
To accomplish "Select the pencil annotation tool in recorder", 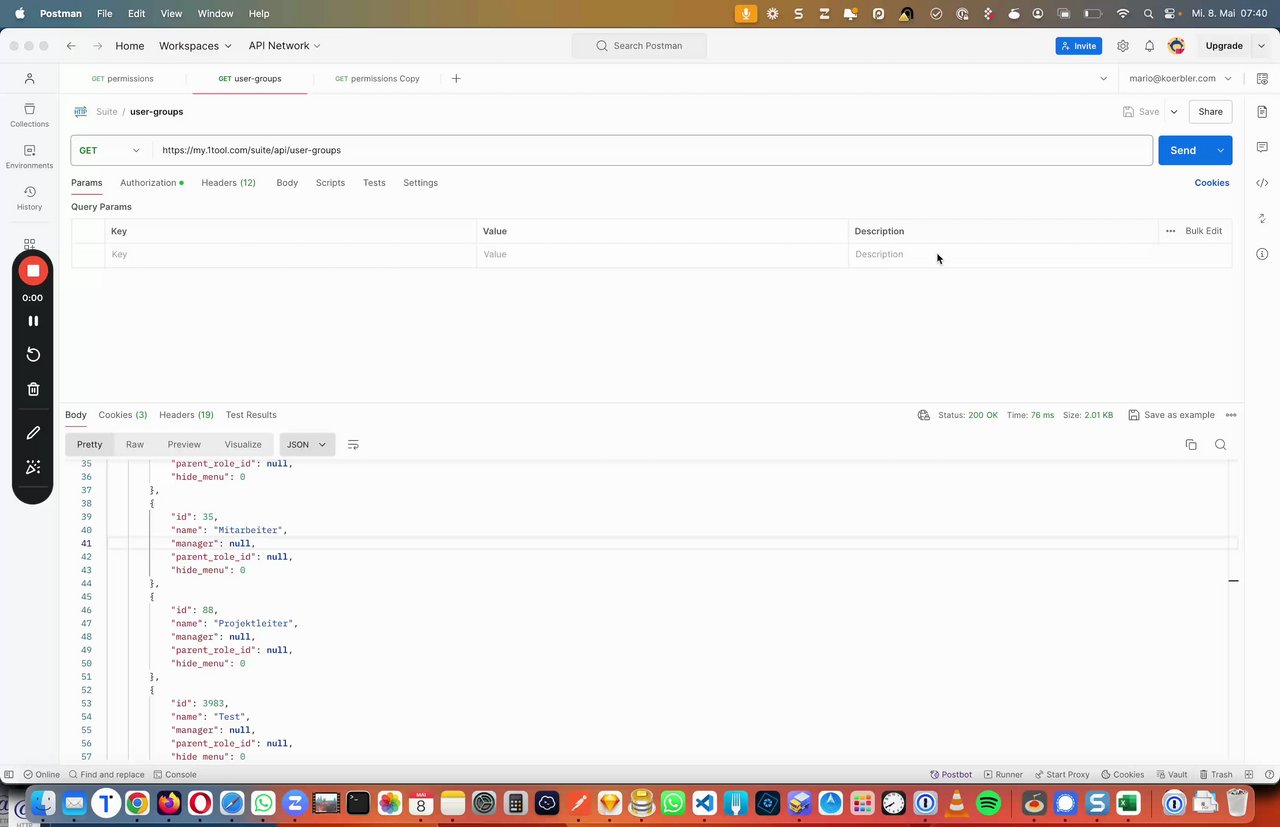I will 33,433.
